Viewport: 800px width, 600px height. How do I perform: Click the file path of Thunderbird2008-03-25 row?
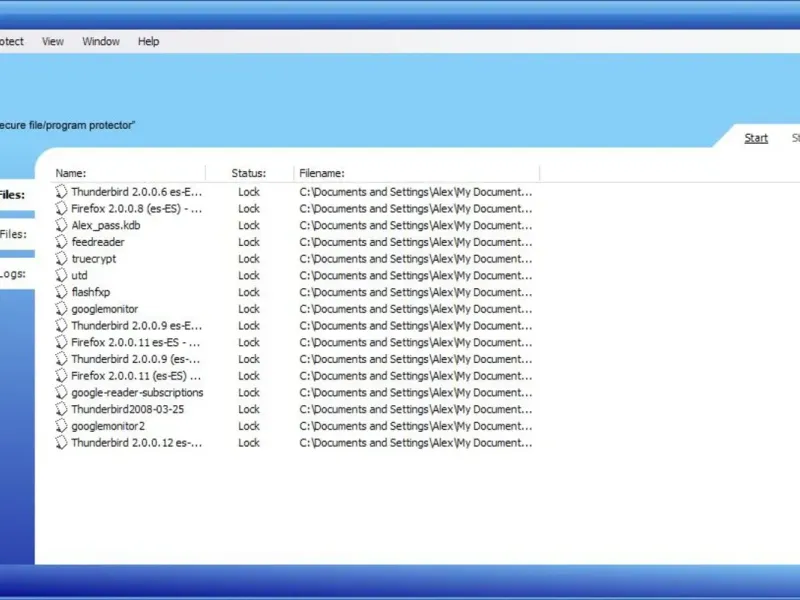click(416, 409)
